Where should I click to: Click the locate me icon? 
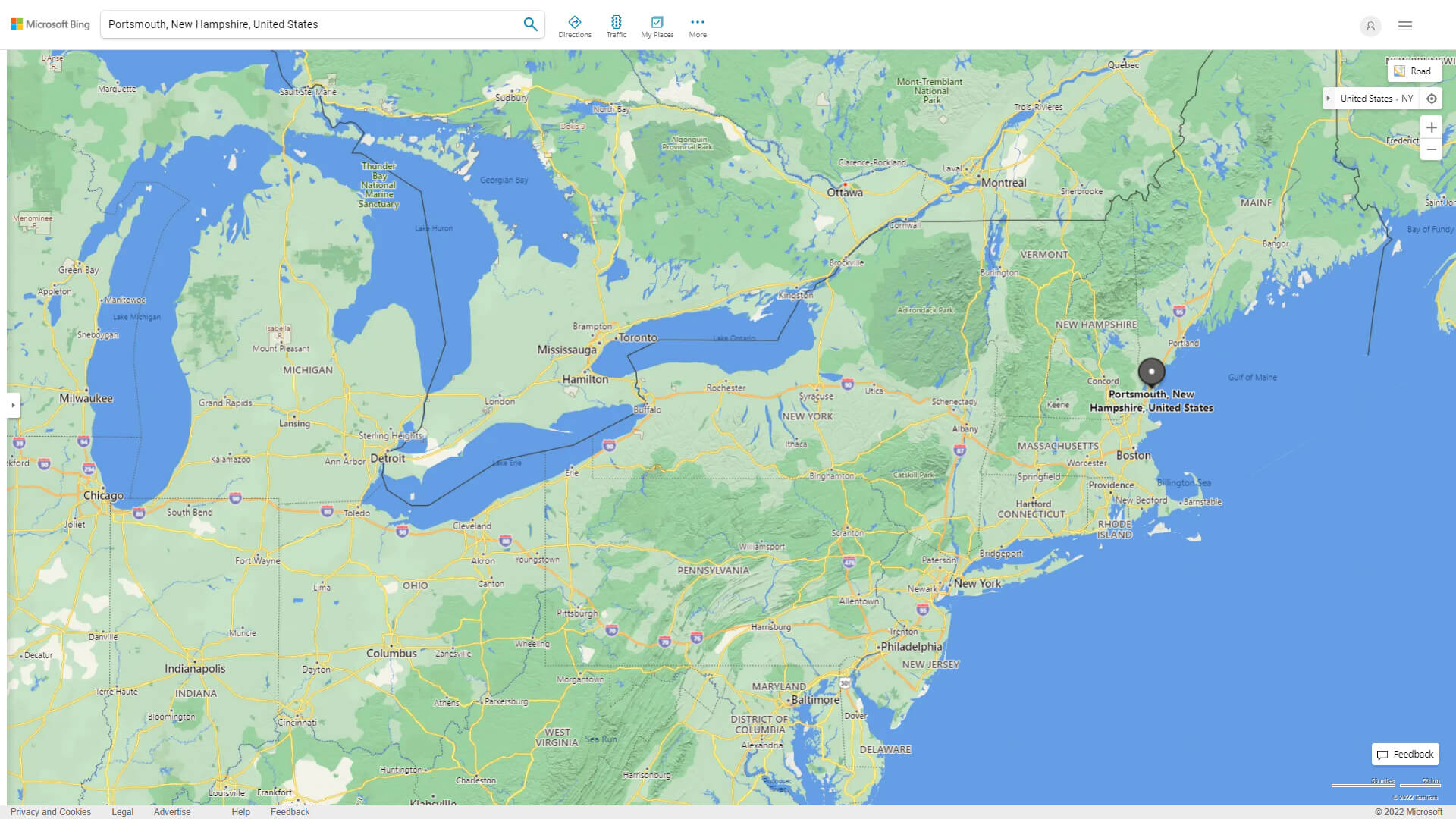1431,99
